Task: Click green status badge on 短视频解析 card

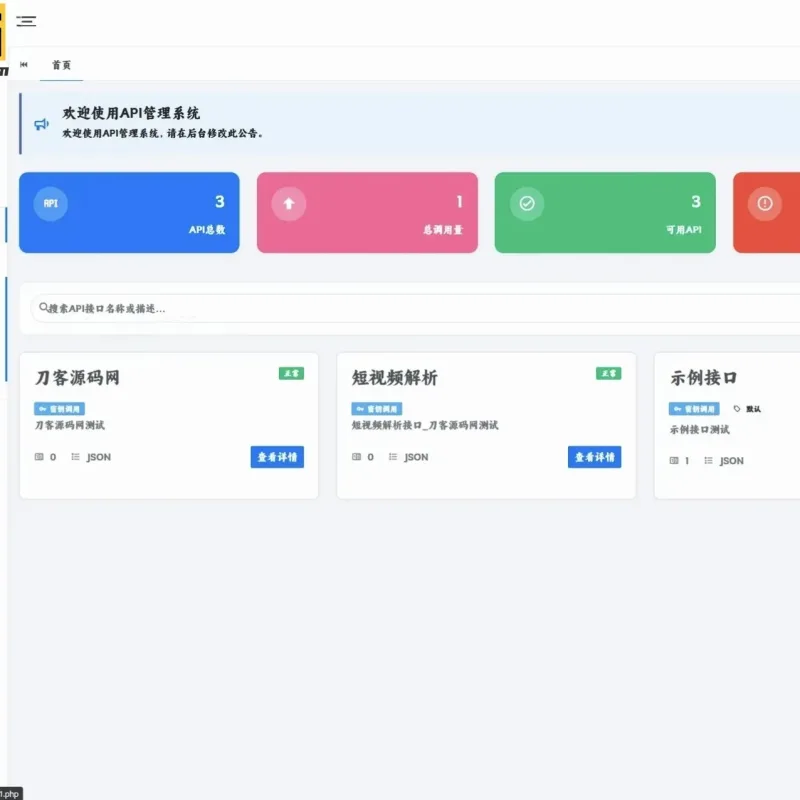Action: [609, 373]
